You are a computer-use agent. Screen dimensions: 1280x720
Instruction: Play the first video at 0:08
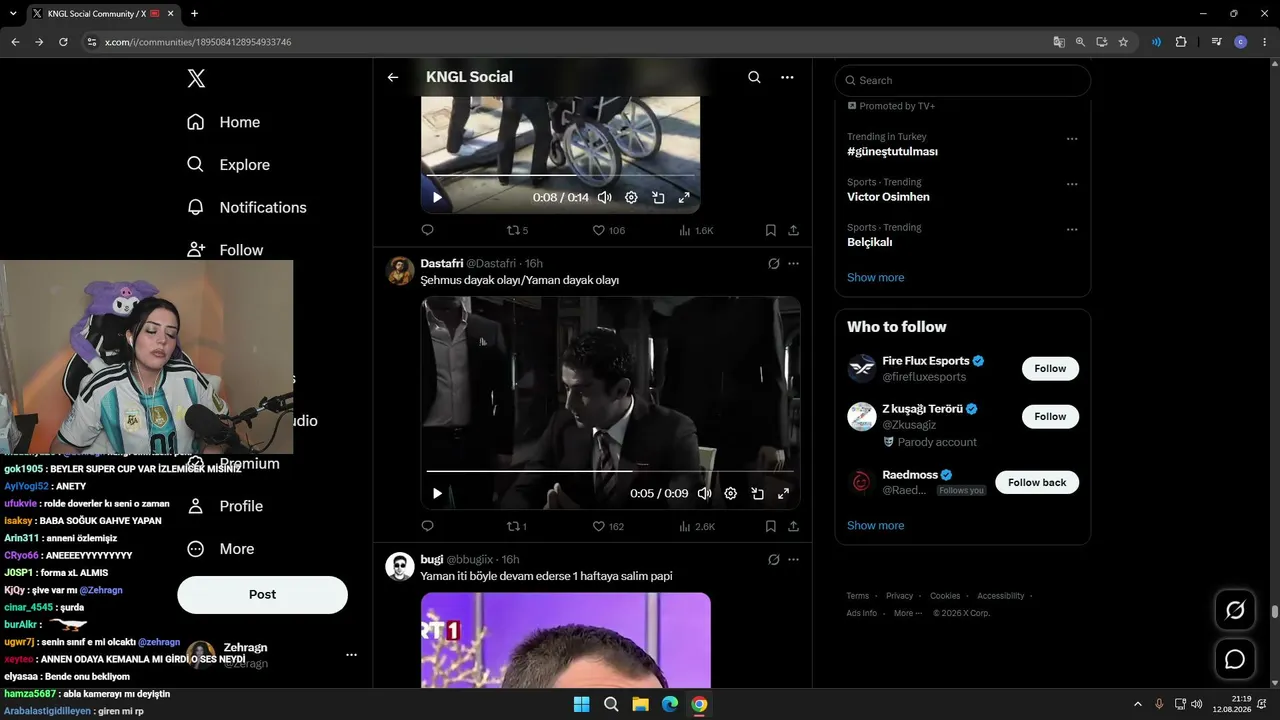[x=437, y=198]
